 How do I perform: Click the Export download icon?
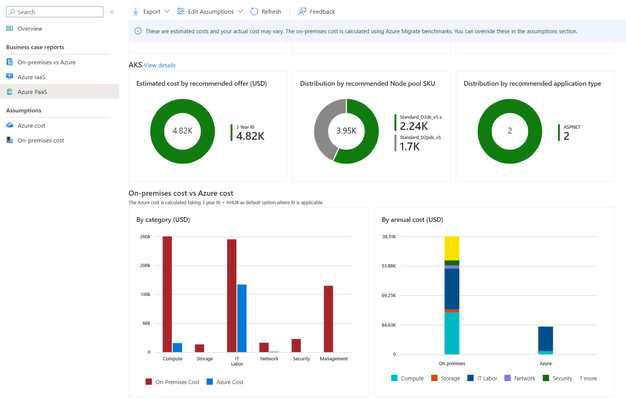pyautogui.click(x=135, y=12)
